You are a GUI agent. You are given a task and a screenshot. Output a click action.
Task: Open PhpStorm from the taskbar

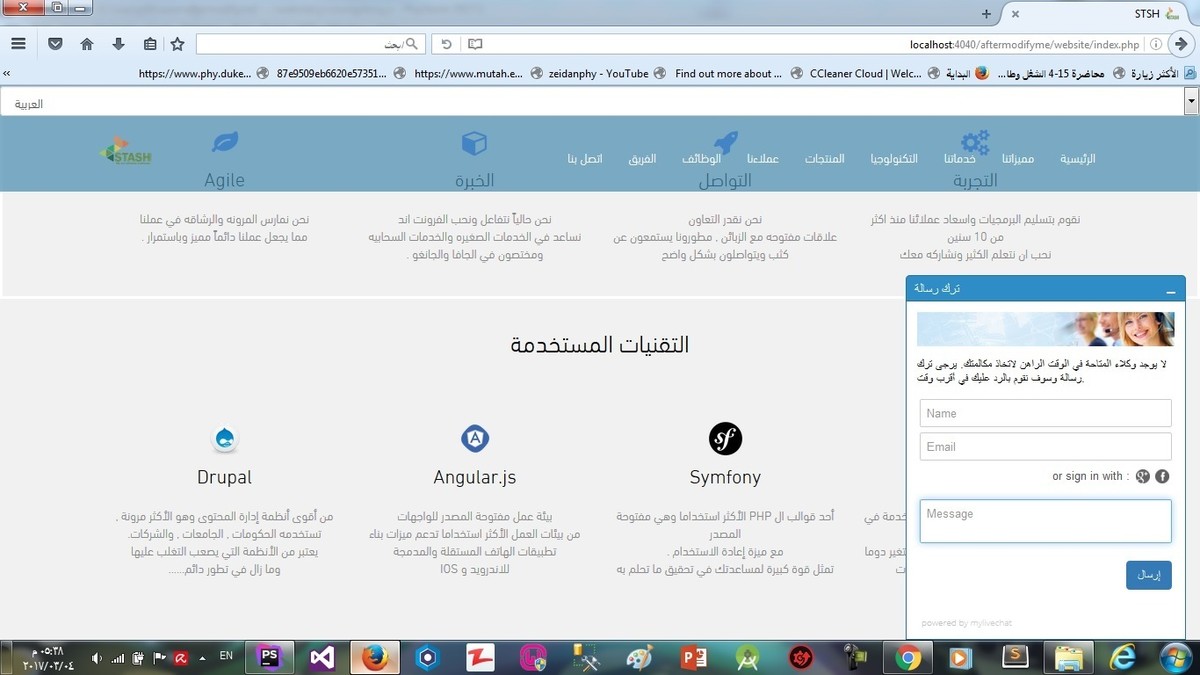269,657
